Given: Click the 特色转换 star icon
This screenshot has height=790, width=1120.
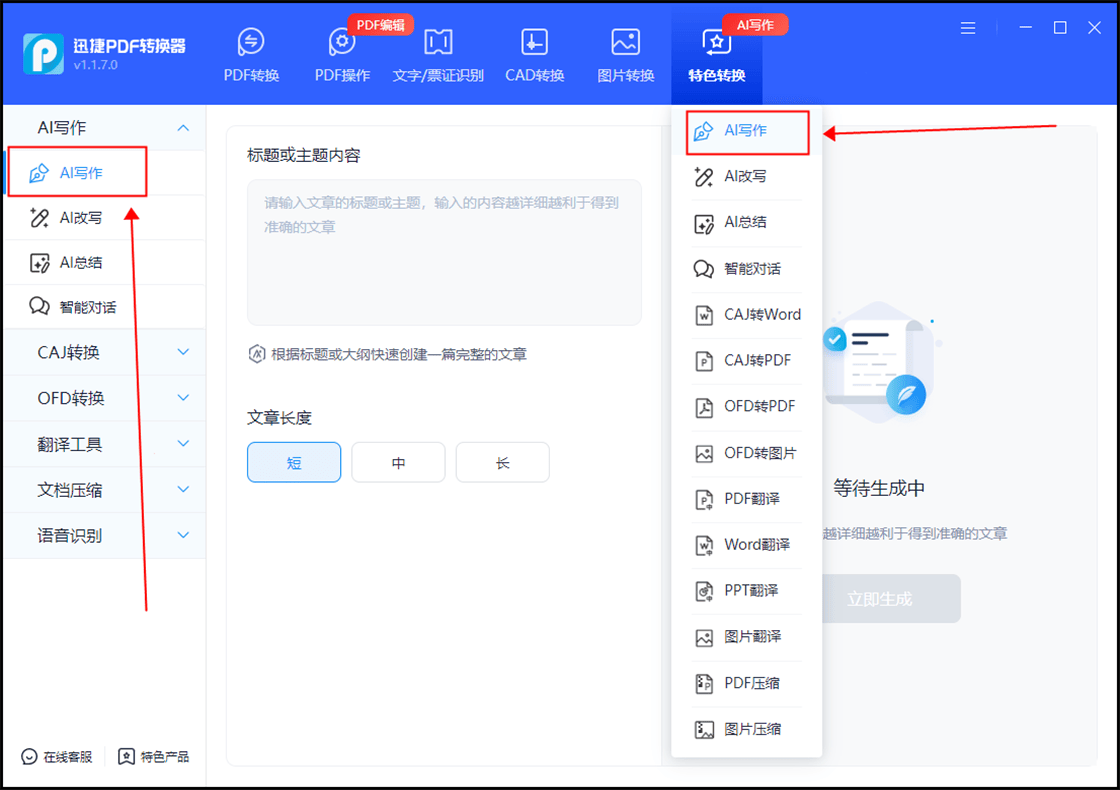Looking at the screenshot, I should 716,42.
